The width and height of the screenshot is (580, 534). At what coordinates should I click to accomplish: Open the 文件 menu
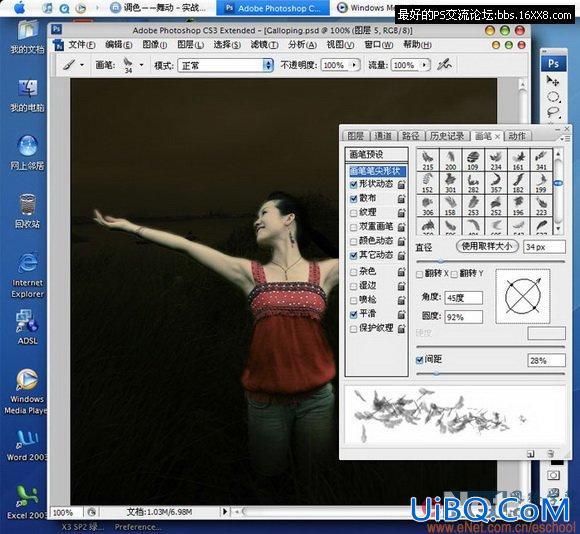[82, 45]
